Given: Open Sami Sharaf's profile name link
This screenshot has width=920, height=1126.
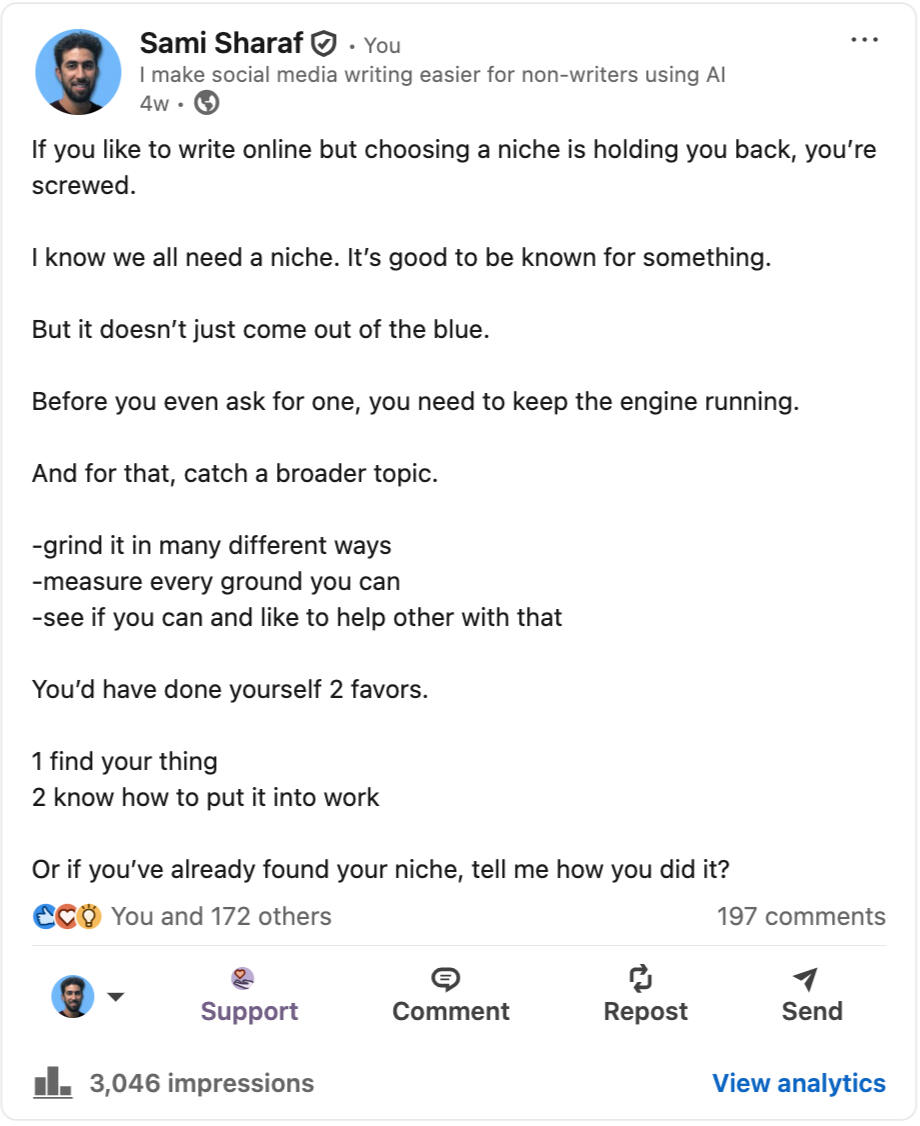Looking at the screenshot, I should [222, 44].
